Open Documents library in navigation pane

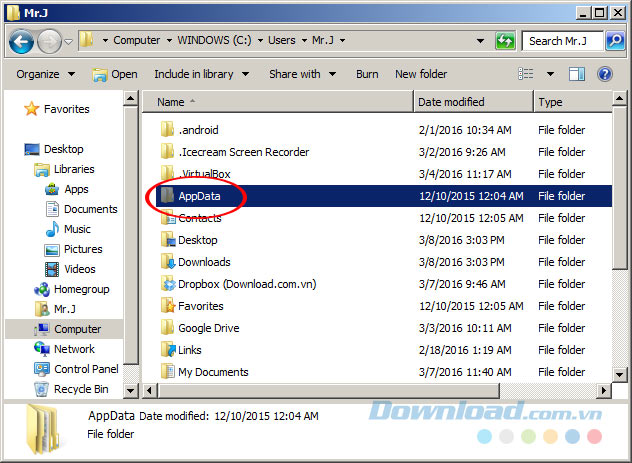coord(81,209)
